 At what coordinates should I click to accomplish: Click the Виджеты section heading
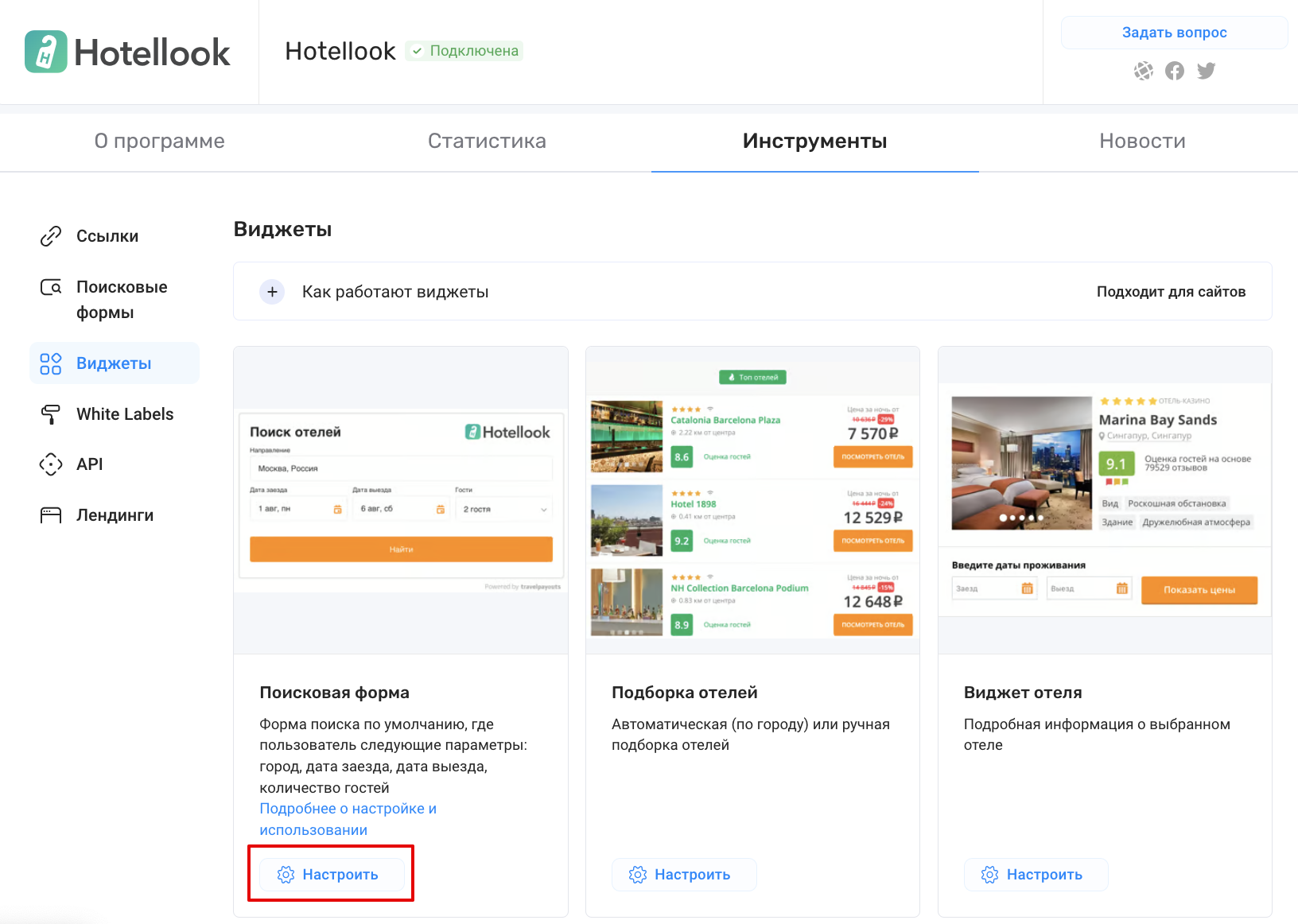282,229
